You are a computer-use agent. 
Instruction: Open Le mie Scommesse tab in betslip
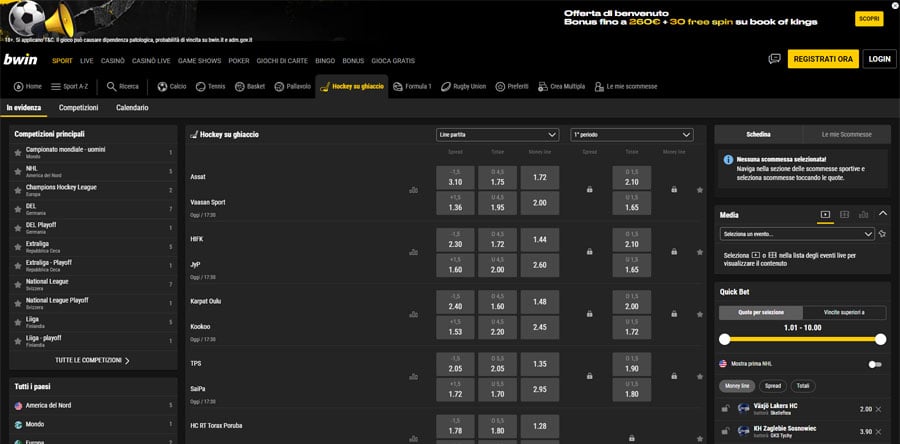(847, 134)
